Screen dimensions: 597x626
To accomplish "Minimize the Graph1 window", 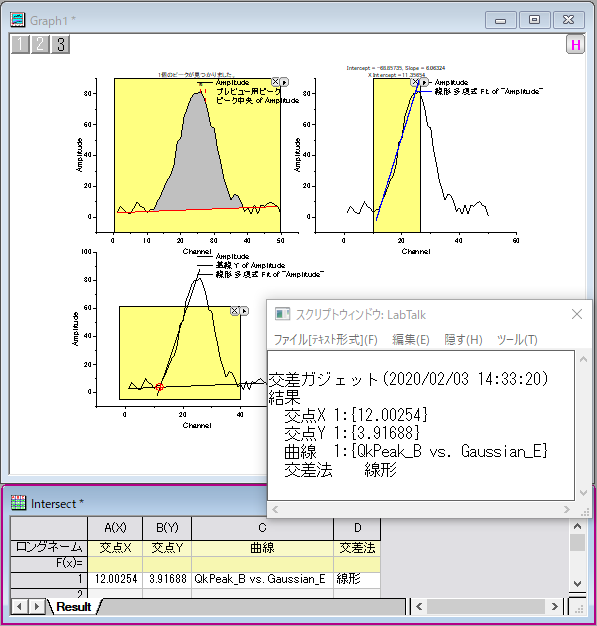I will click(500, 20).
